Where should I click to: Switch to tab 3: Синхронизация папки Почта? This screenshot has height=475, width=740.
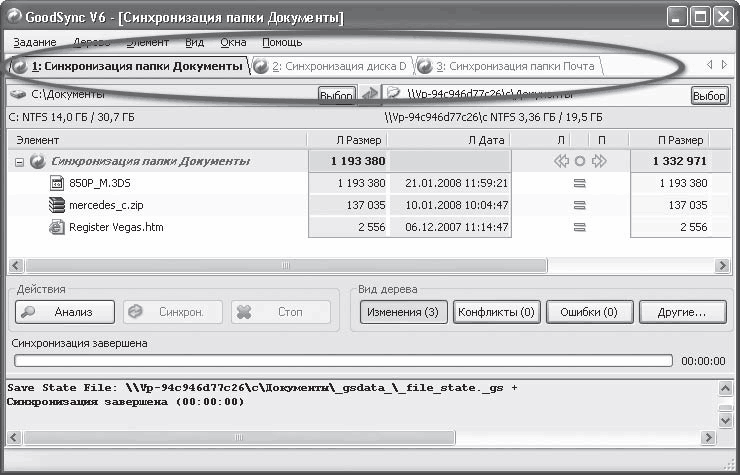coord(510,66)
